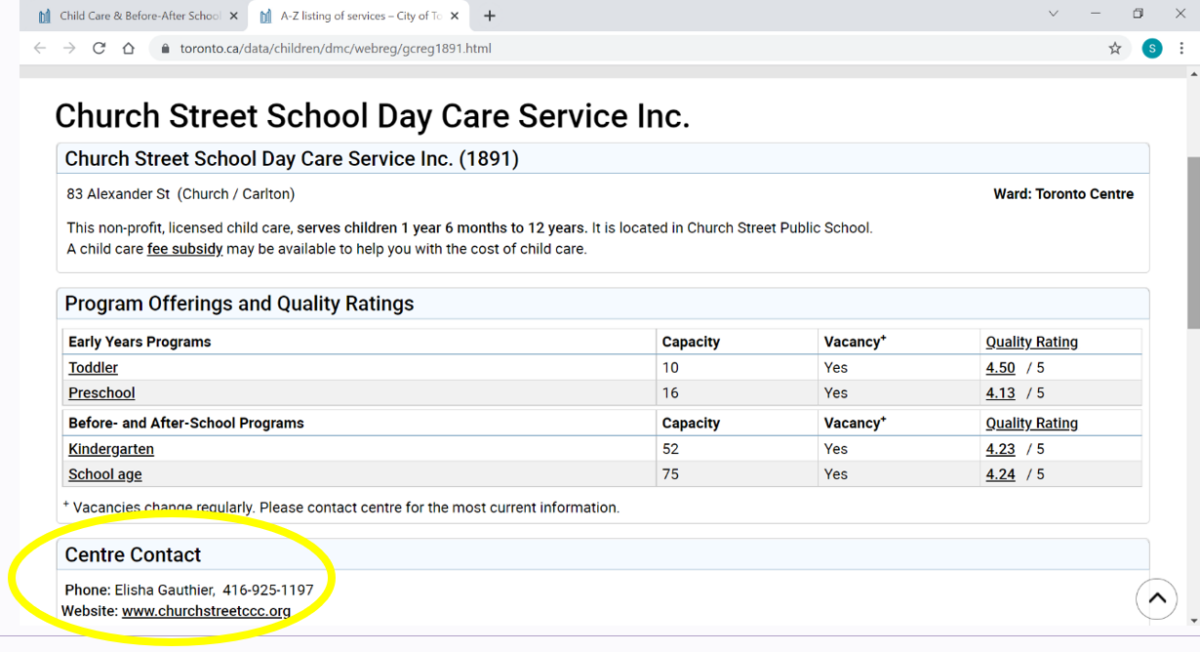Open the browser profile avatar icon

[x=1151, y=47]
